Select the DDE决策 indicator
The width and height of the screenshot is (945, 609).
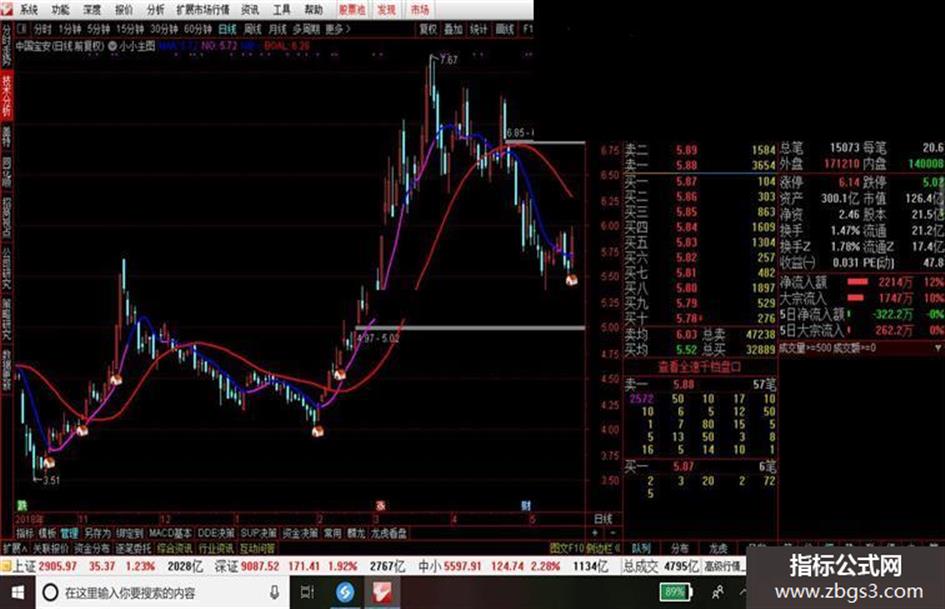coord(216,533)
